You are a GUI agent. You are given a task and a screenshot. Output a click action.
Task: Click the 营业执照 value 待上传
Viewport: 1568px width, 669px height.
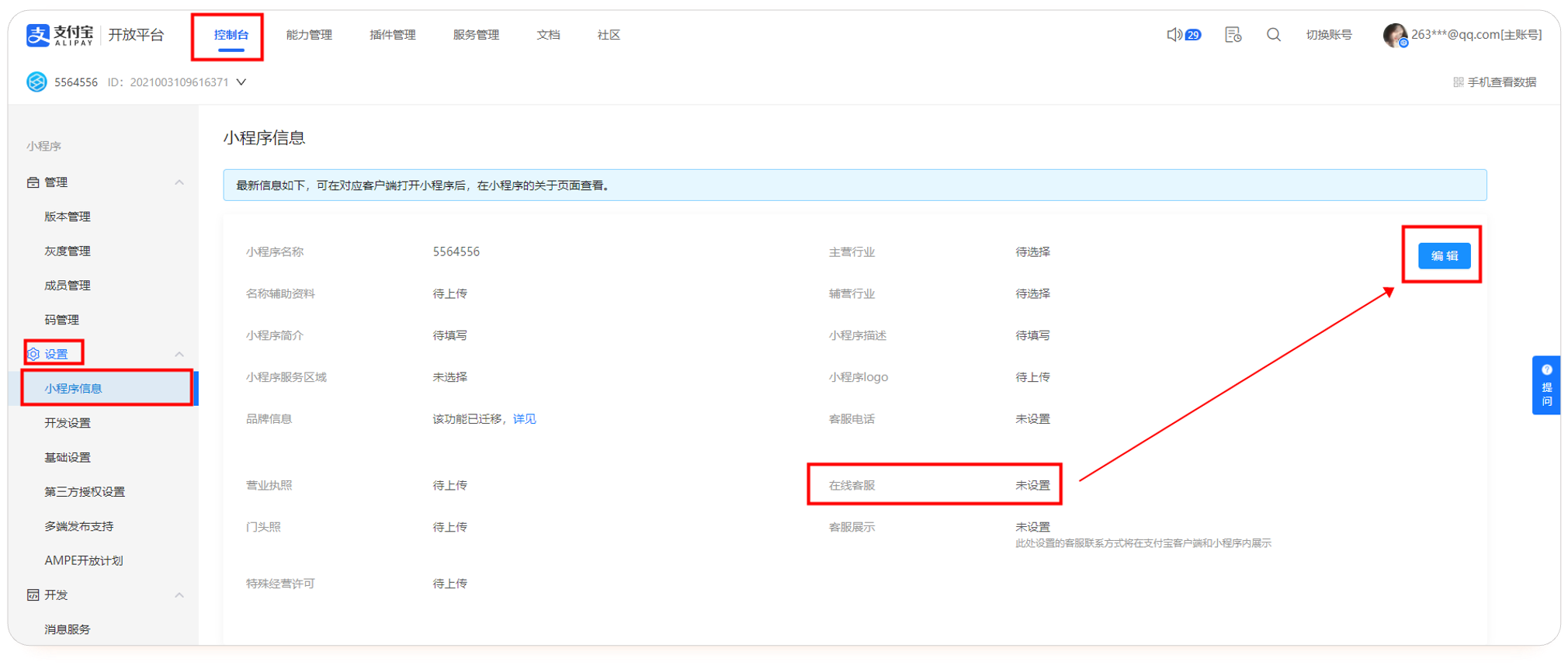pyautogui.click(x=450, y=486)
